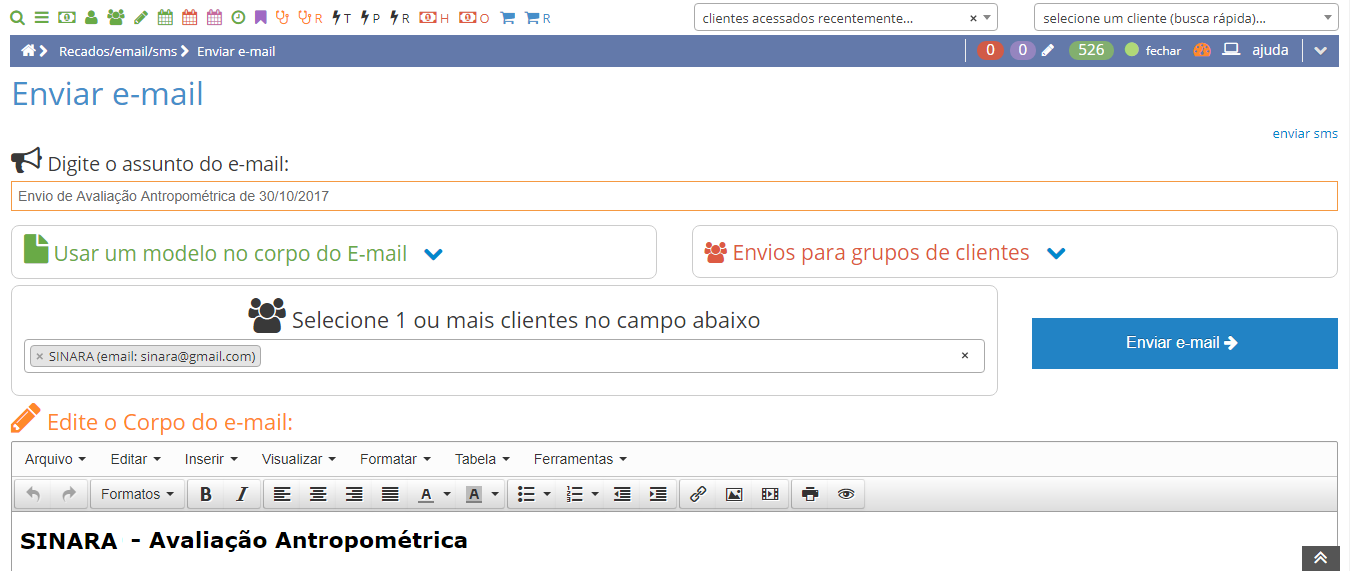
Task: Click the green clock icon
Action: 238,18
